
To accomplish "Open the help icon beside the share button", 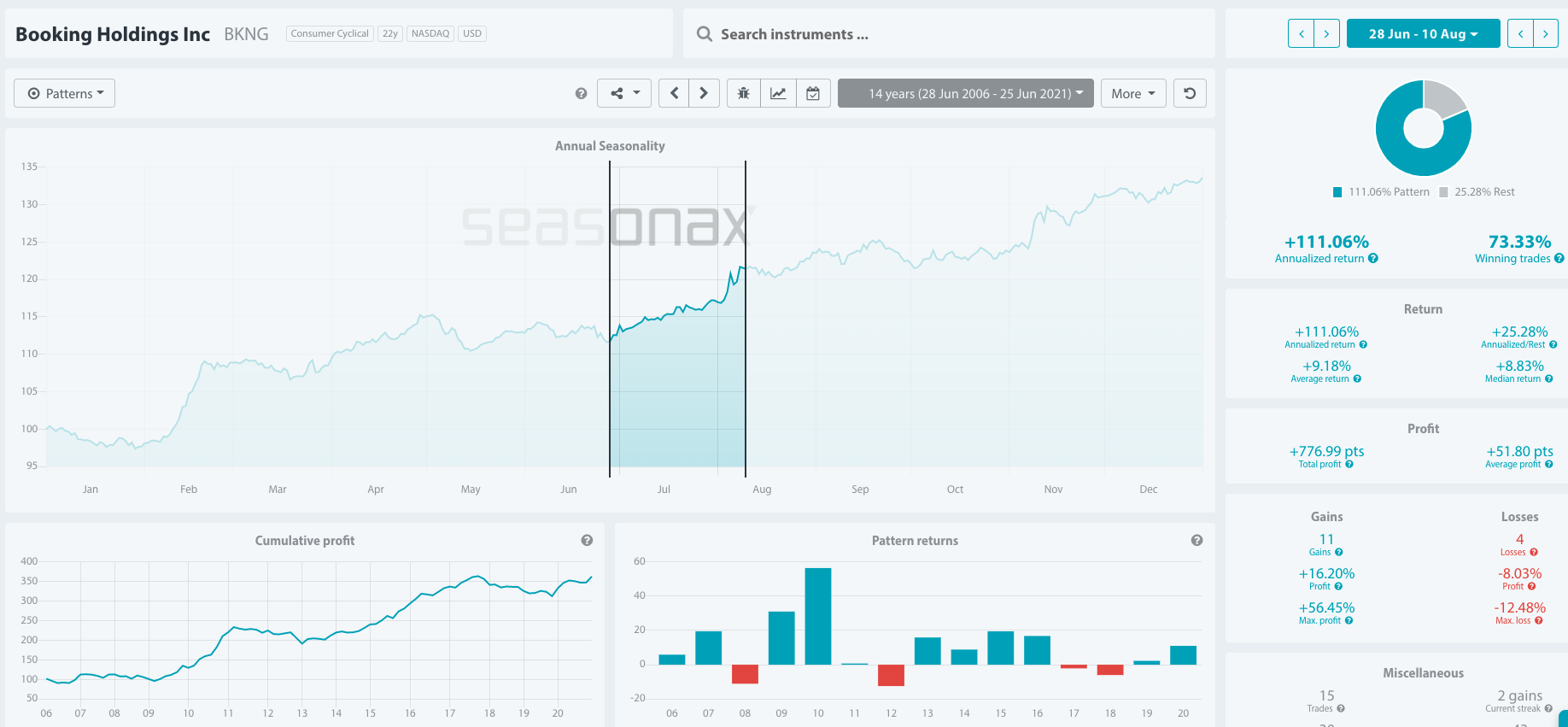I will [582, 94].
